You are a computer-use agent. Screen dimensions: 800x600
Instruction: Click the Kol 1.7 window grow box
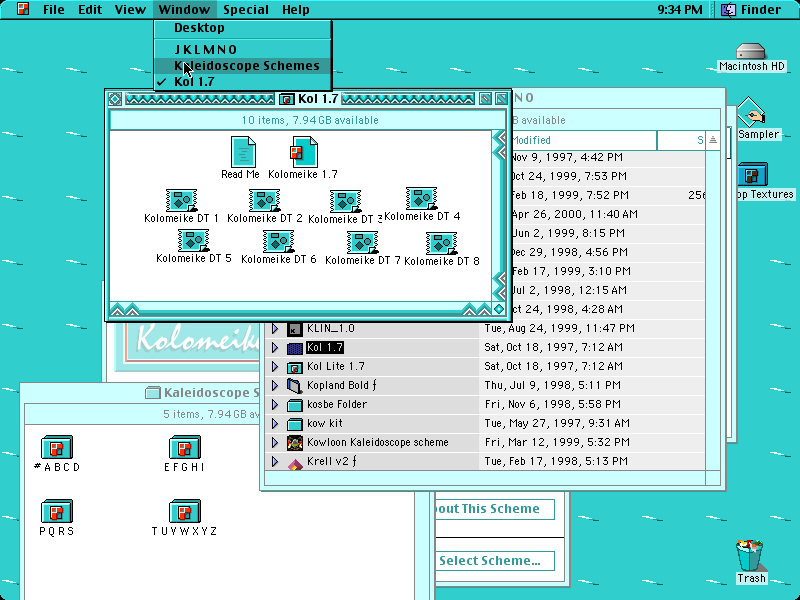pyautogui.click(x=499, y=309)
